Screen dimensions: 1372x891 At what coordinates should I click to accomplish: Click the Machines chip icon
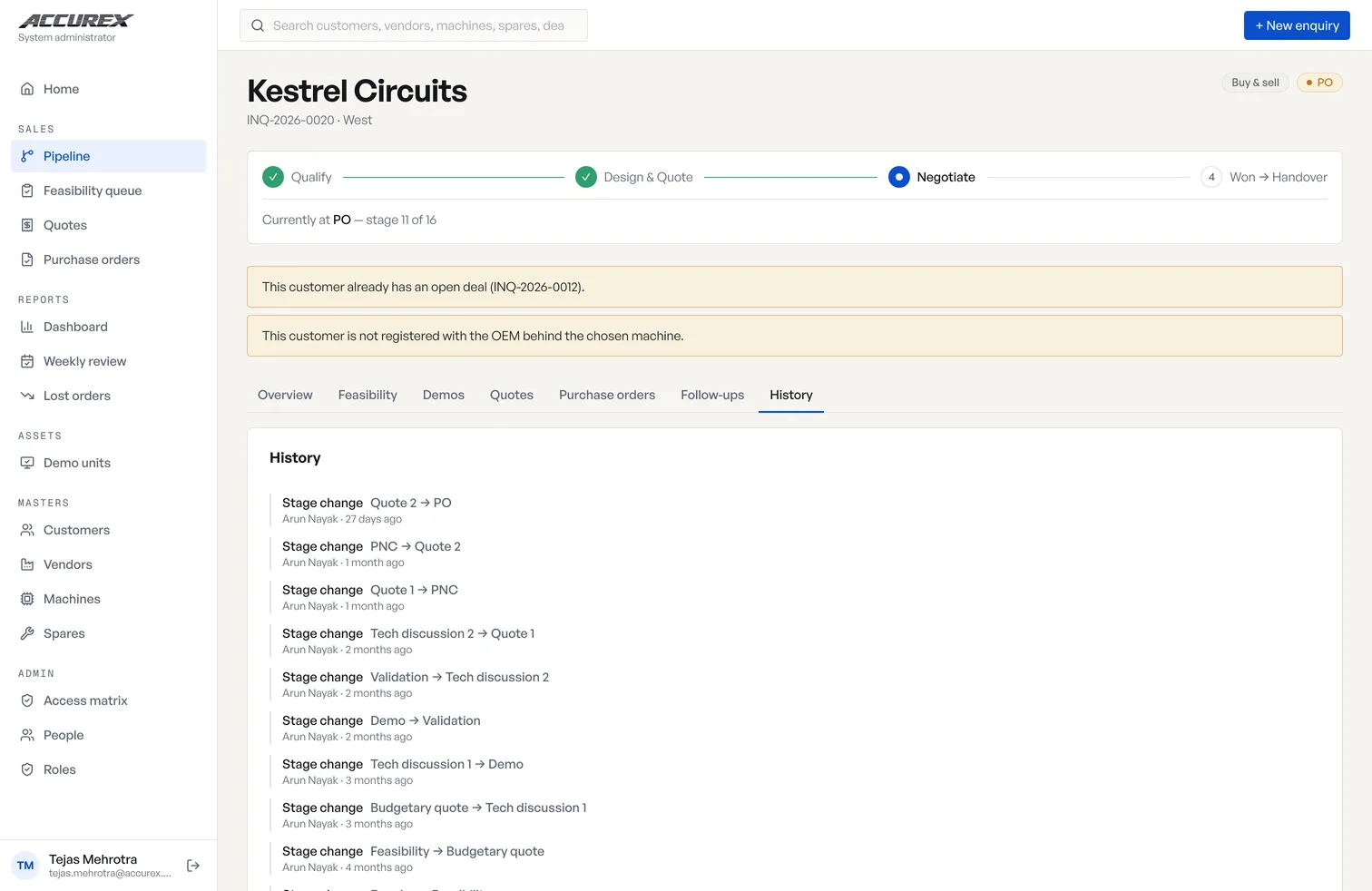pos(27,599)
